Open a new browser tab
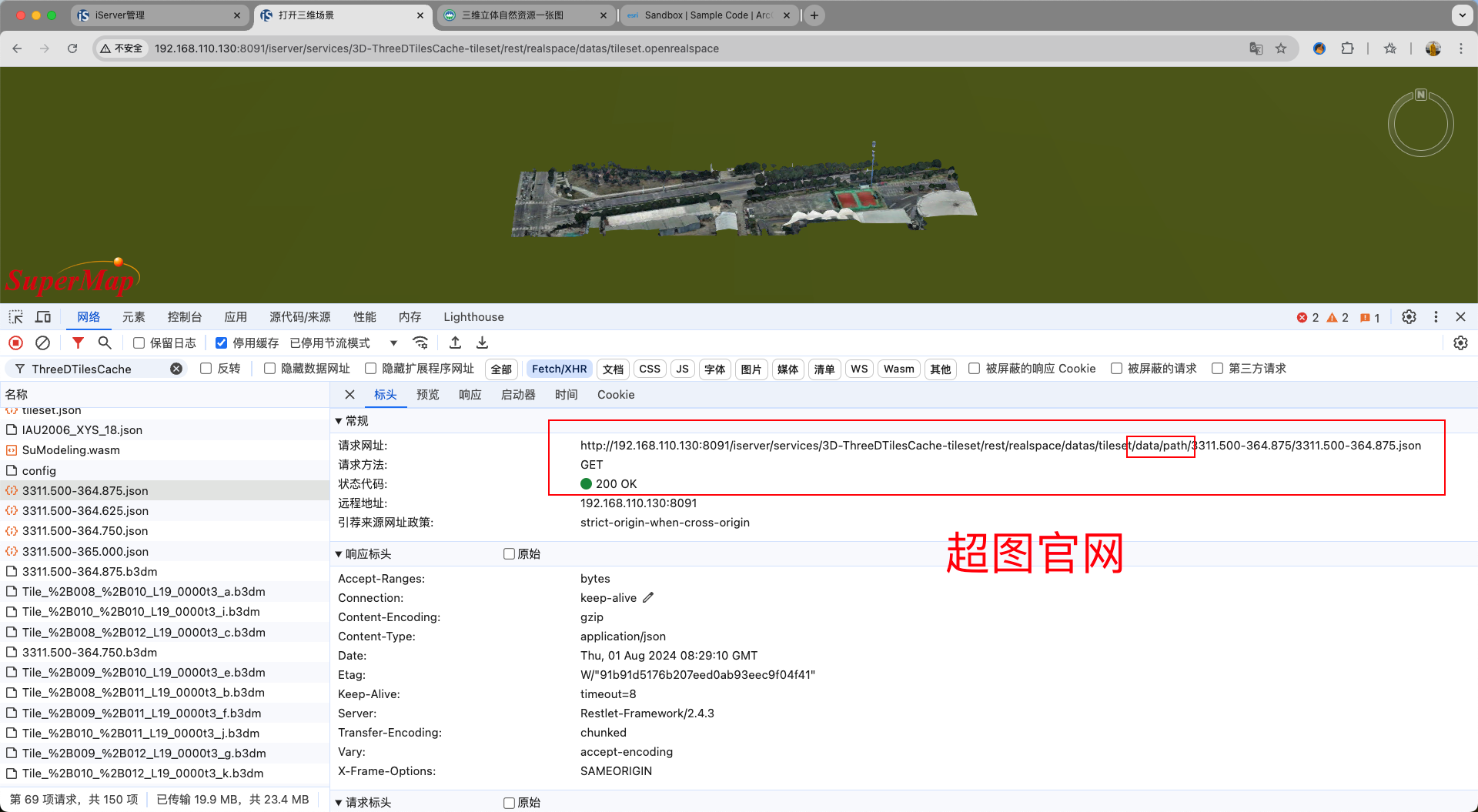Viewport: 1478px width, 812px height. pos(814,15)
